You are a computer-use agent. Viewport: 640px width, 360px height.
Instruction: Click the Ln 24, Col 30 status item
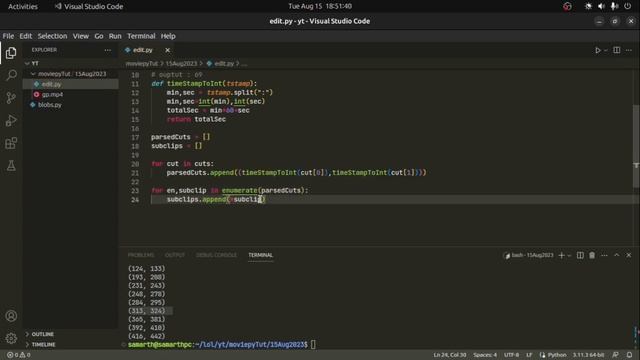coord(449,355)
